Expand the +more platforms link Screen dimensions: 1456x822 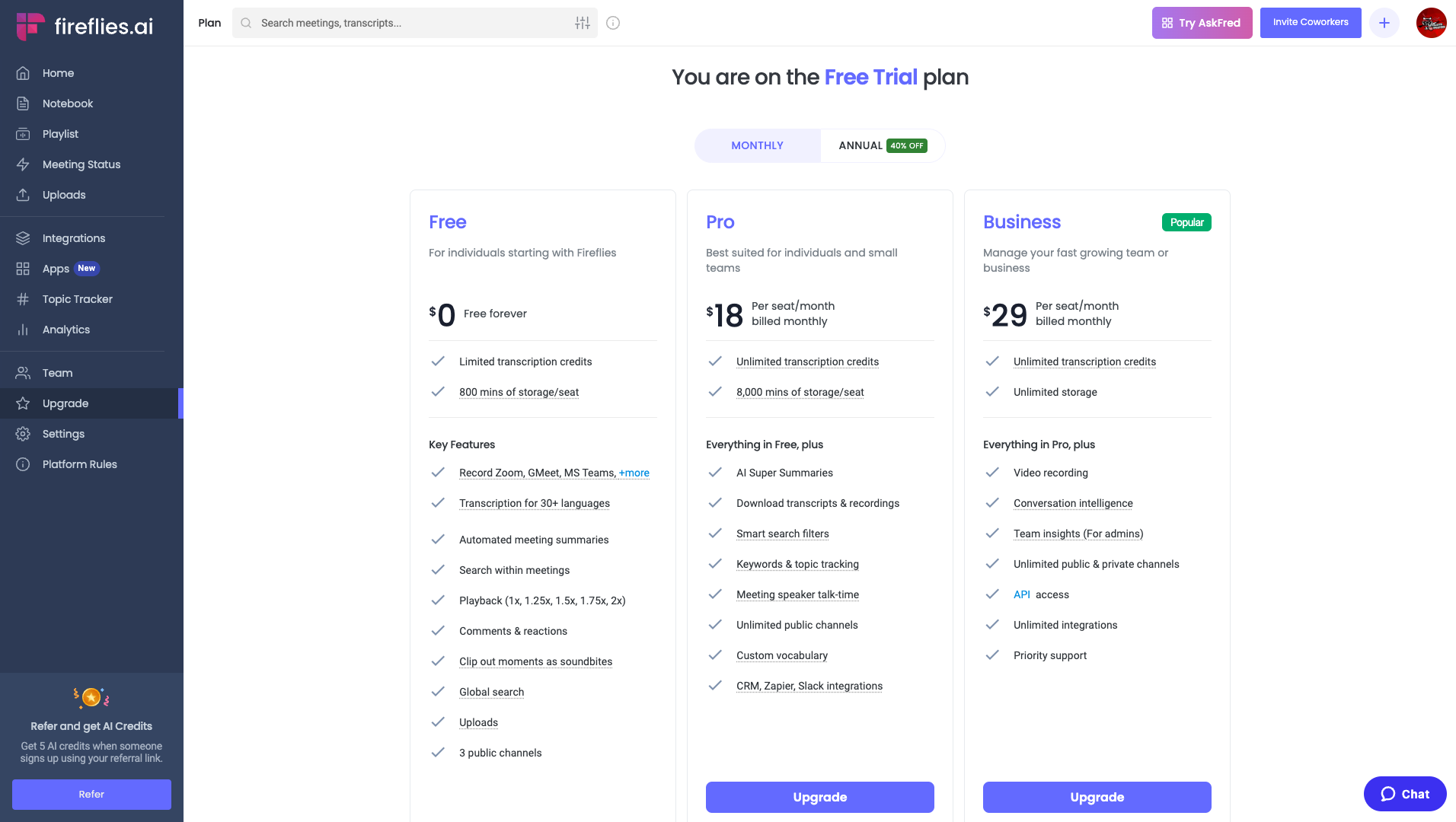pos(634,473)
